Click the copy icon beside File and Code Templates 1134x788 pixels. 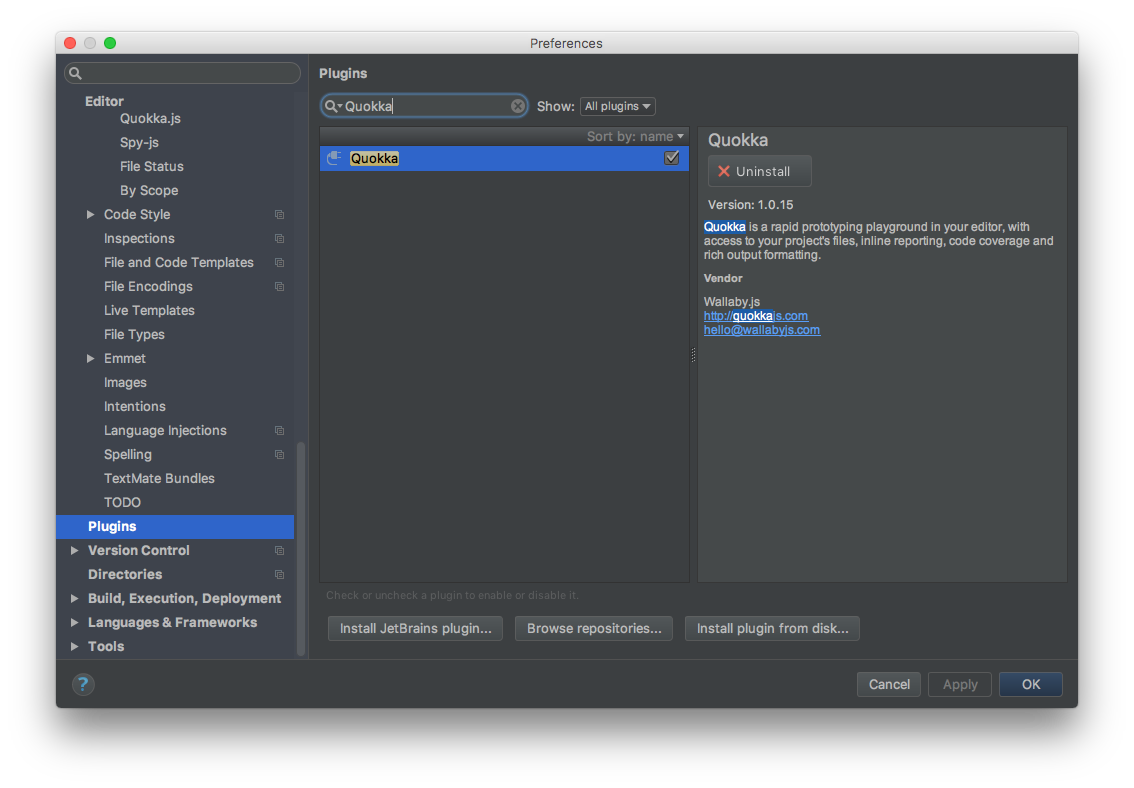point(279,262)
